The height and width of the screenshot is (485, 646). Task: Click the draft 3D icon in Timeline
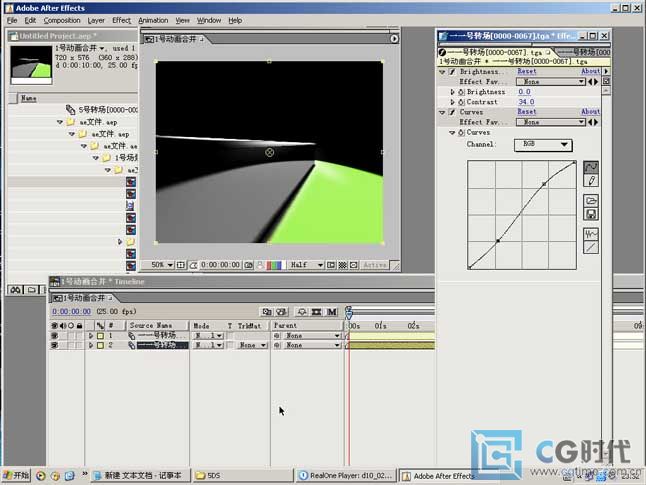click(x=281, y=312)
